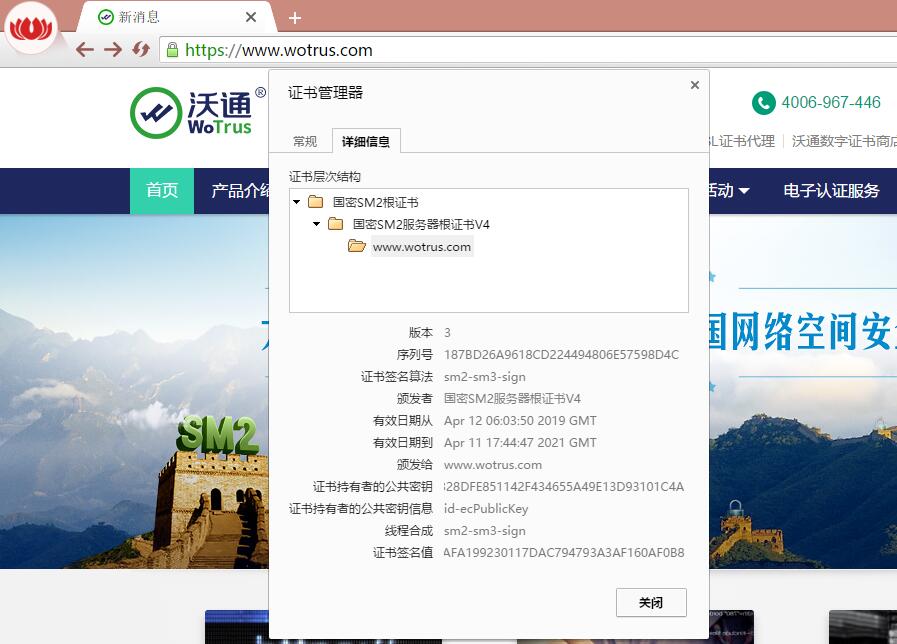Collapse the 国密SM2根证书 tree node
This screenshot has width=897, height=644.
click(x=297, y=202)
